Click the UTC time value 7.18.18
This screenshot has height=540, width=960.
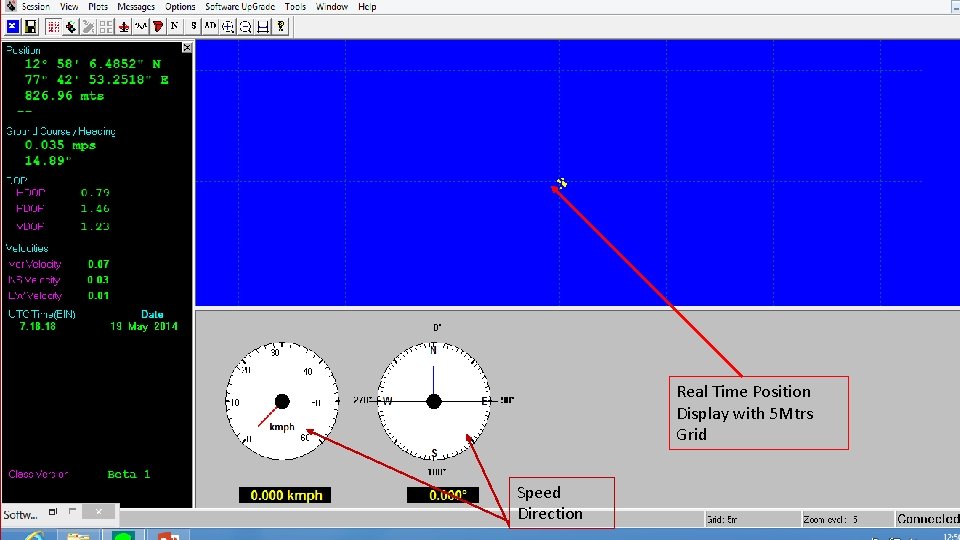(x=37, y=326)
